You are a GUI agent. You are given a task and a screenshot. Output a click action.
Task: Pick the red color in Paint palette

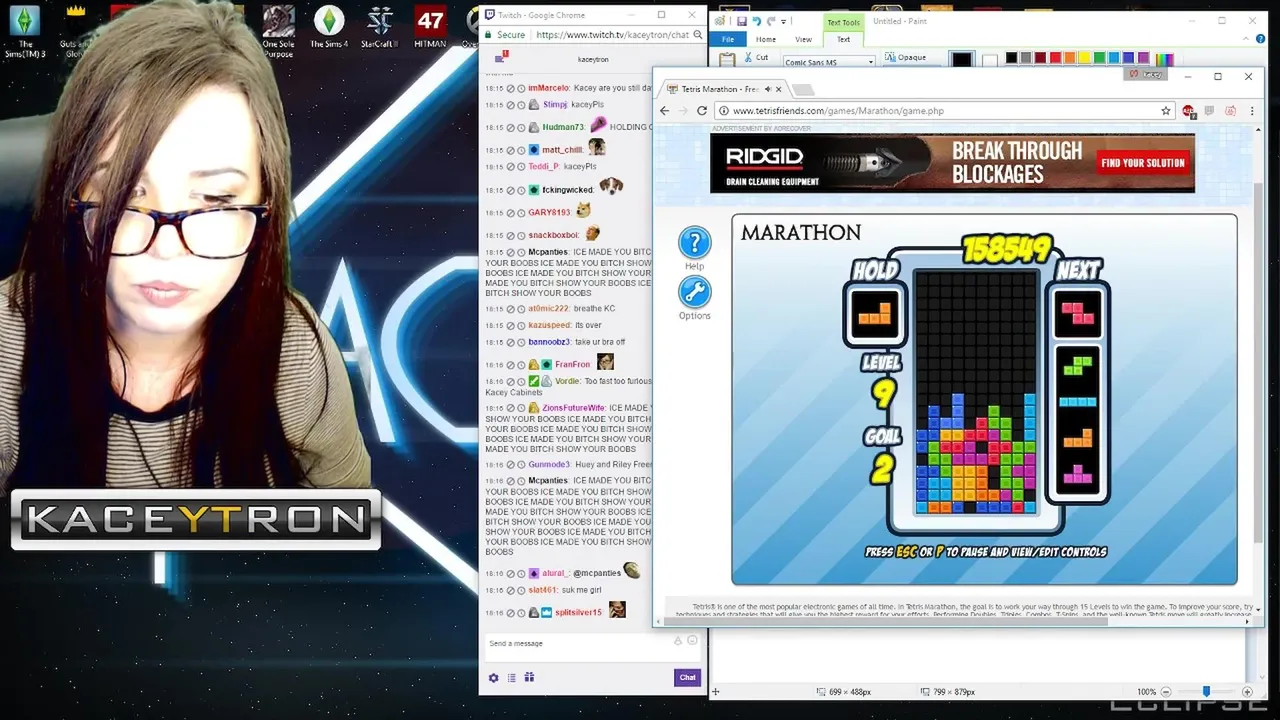point(1055,58)
